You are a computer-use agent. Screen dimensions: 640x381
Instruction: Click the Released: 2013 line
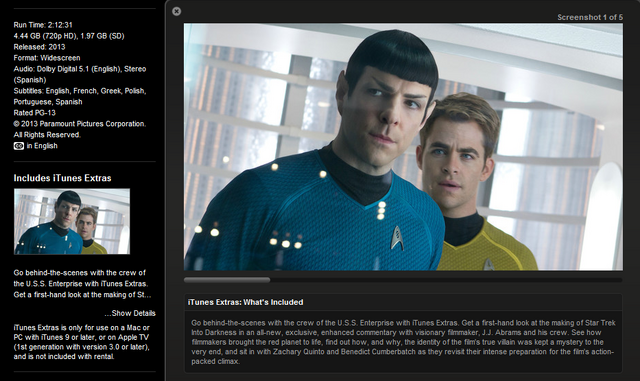(x=39, y=47)
